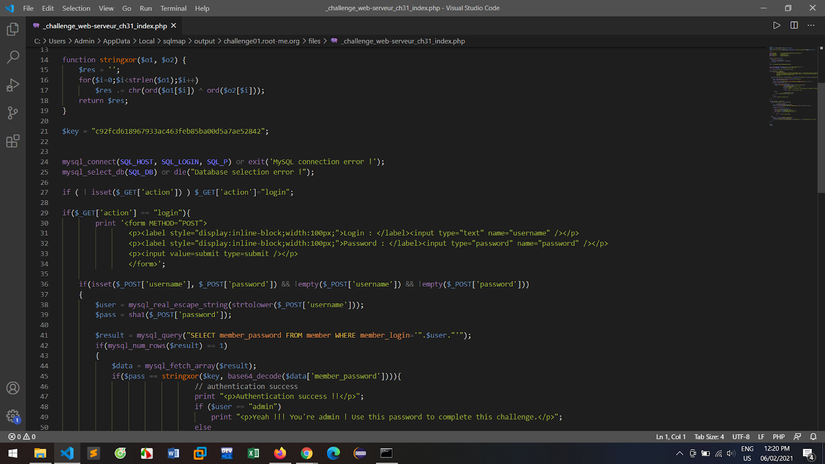Screen dimensions: 825x464
Task: Open Google Chrome from the taskbar
Action: coord(306,453)
